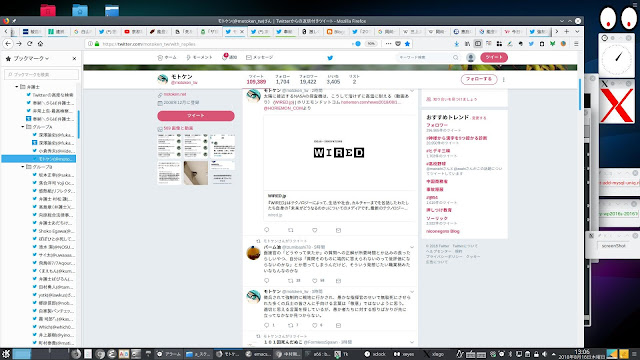This screenshot has height=360, width=640.
Task: Open the Twitterの高度な検索 bookmark
Action: tap(53, 95)
